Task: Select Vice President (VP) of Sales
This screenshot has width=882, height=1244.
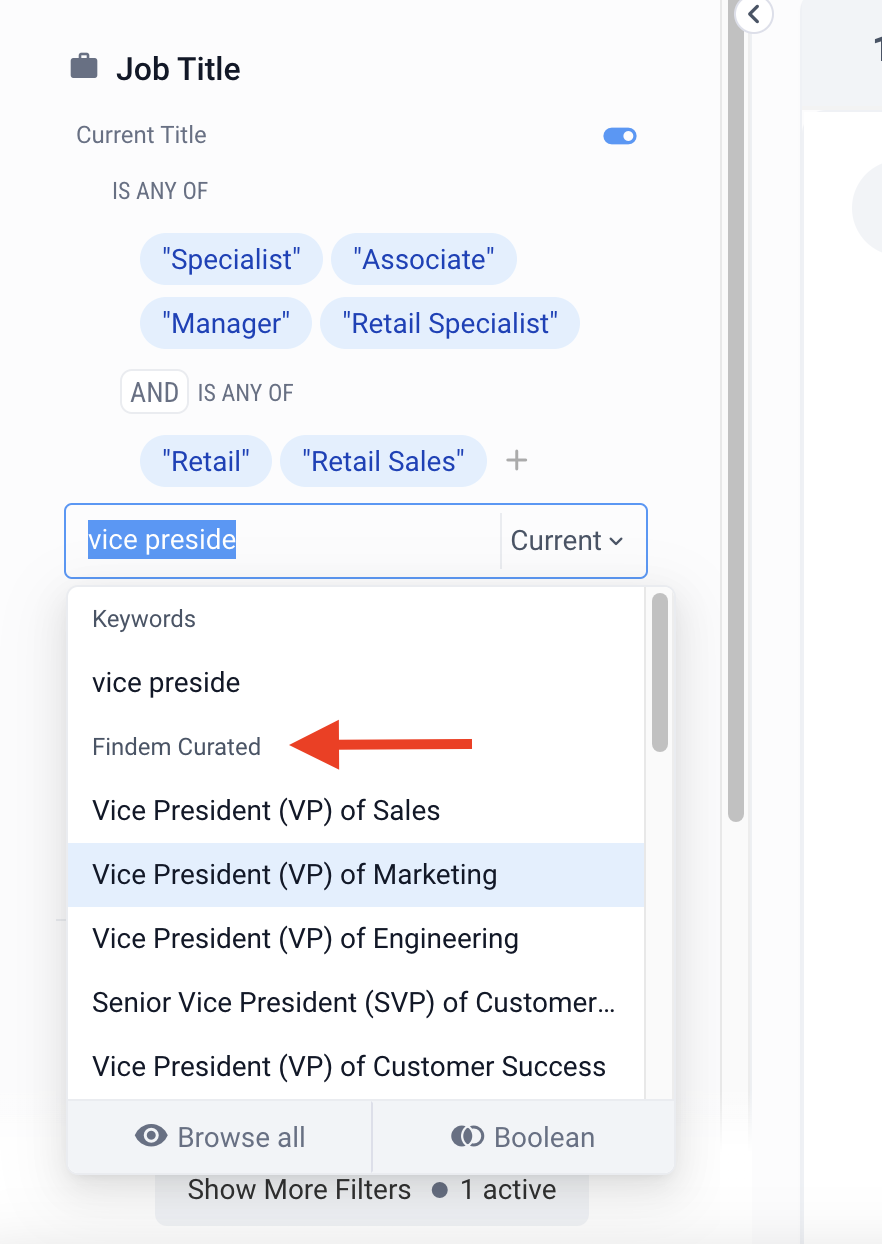Action: point(266,810)
